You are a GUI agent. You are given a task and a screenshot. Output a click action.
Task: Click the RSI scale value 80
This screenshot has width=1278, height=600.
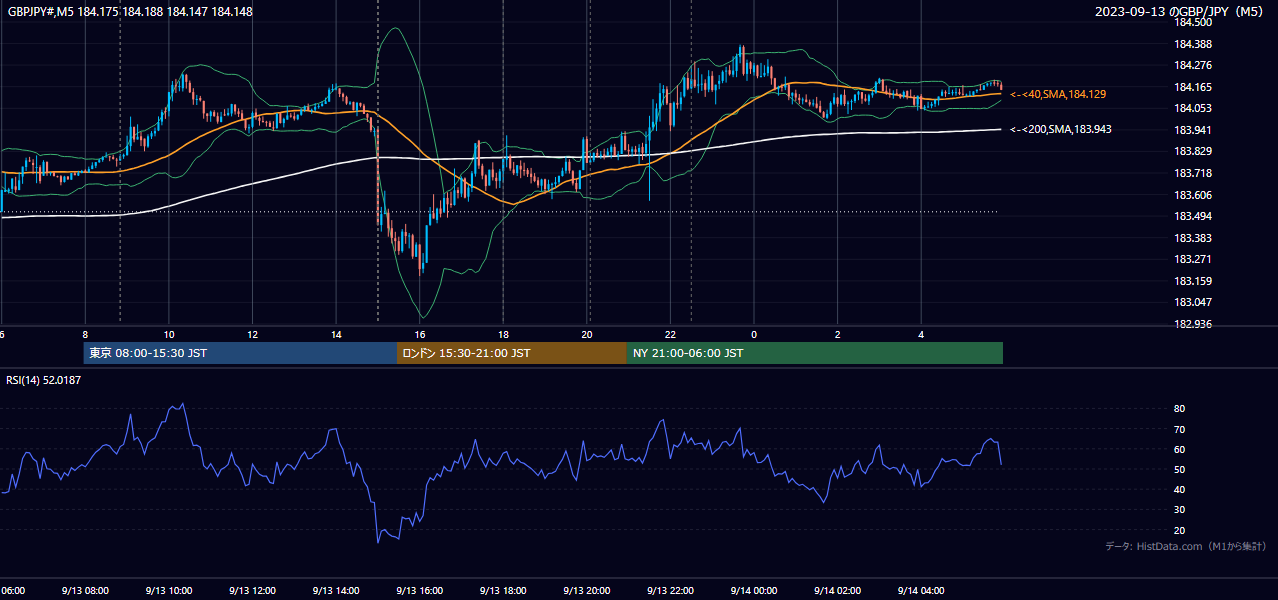click(1180, 409)
